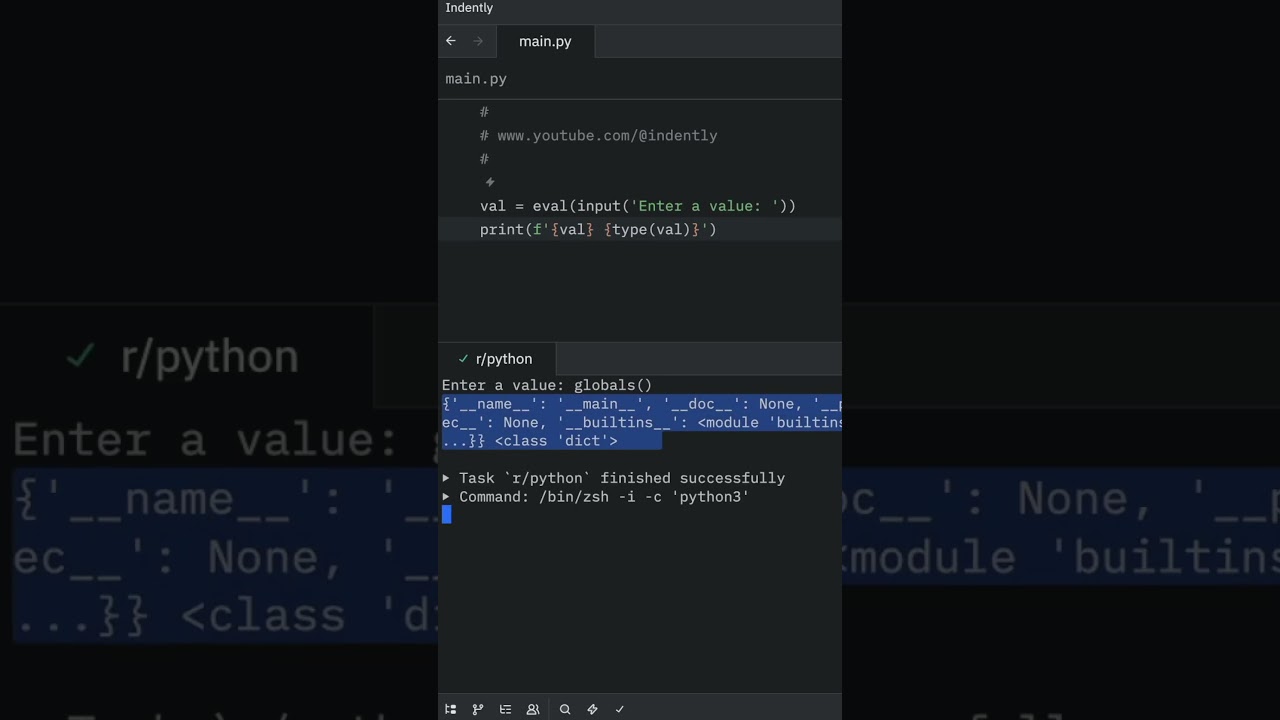Open the outline panel icon
The image size is (1280, 720).
[x=505, y=709]
